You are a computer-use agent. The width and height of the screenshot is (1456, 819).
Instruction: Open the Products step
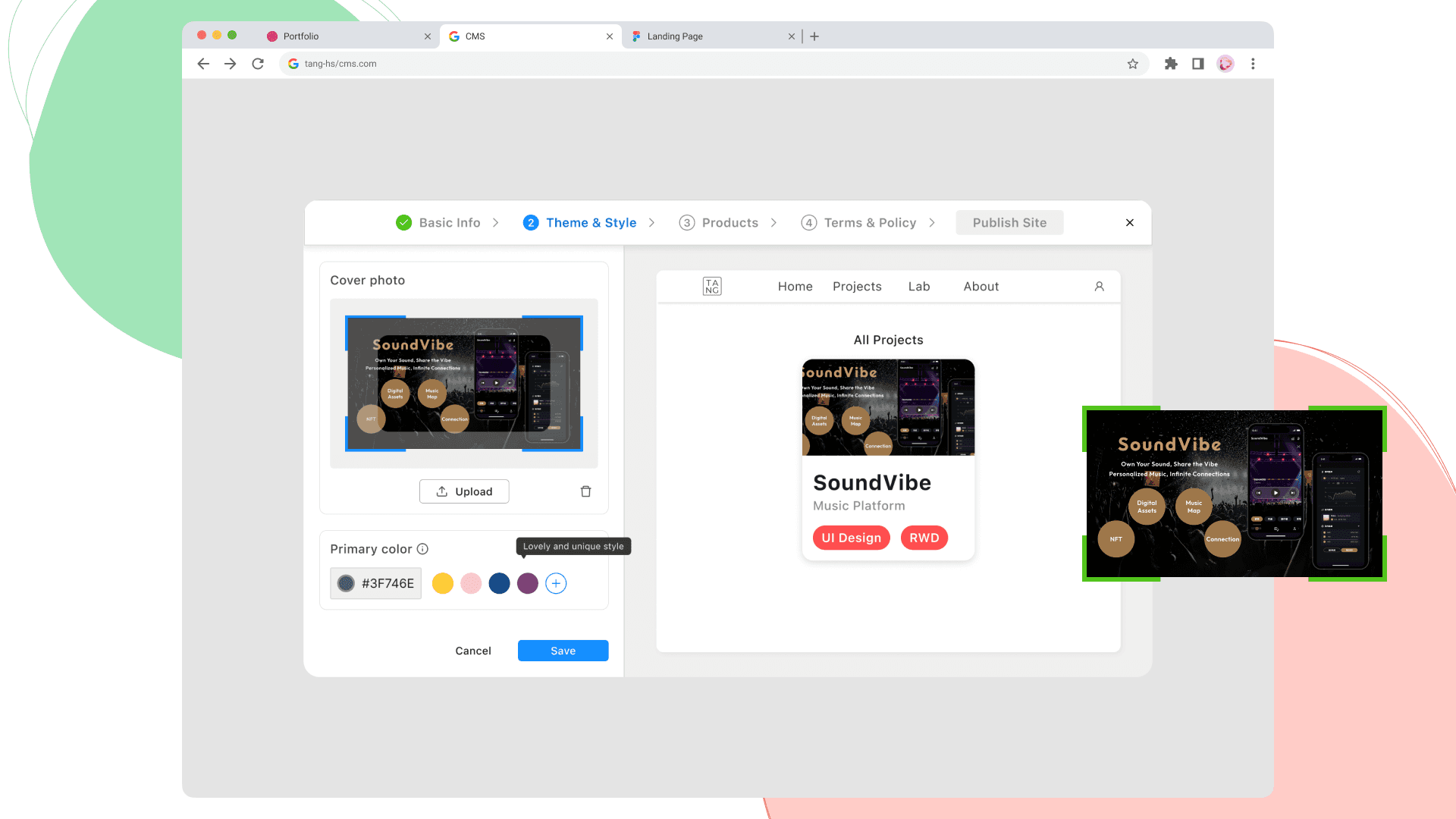pos(730,223)
